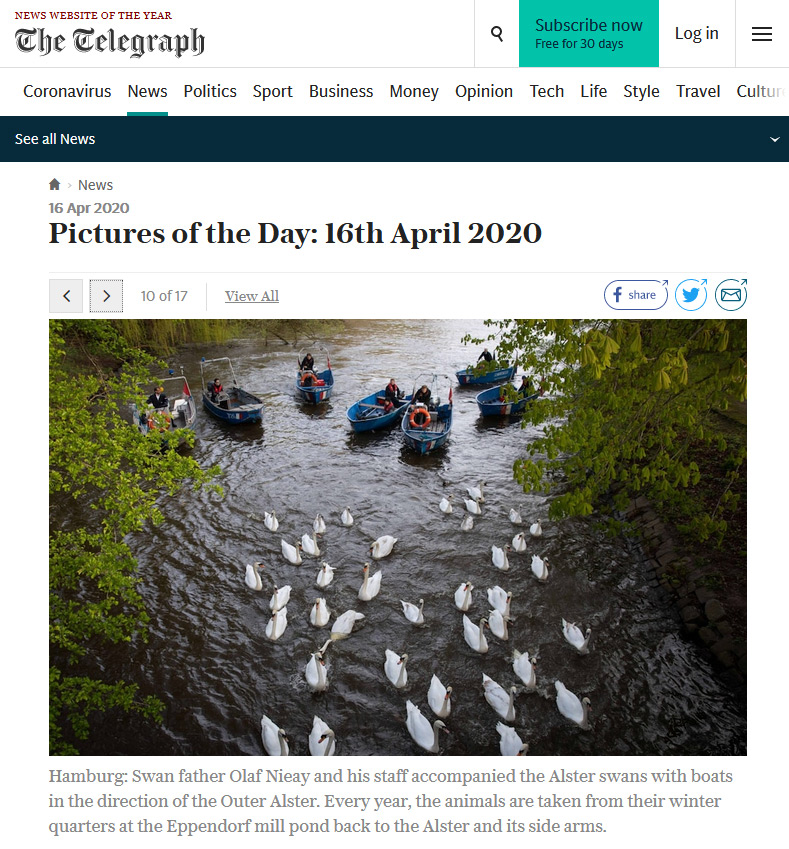Share gallery via email icon
This screenshot has height=849, width=789.
(731, 295)
